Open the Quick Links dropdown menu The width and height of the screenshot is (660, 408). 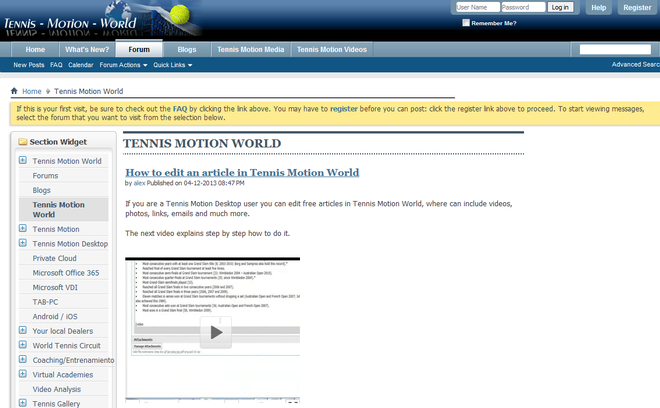(x=173, y=65)
